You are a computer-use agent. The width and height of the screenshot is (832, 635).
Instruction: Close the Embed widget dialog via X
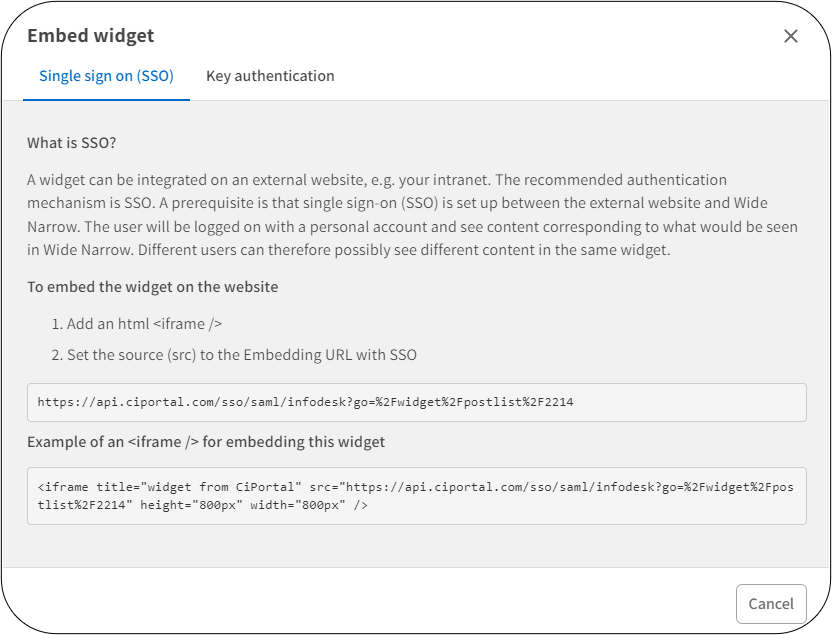[x=790, y=35]
